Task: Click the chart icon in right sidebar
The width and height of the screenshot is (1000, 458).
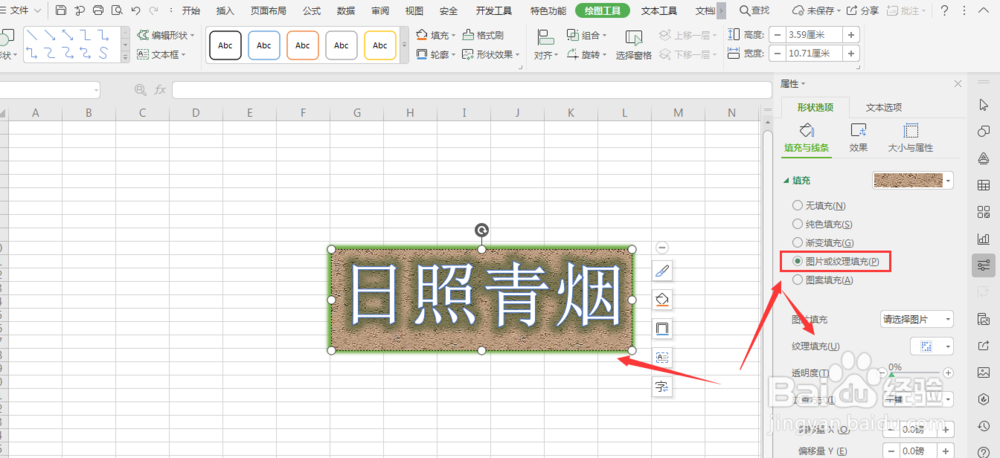Action: [983, 239]
